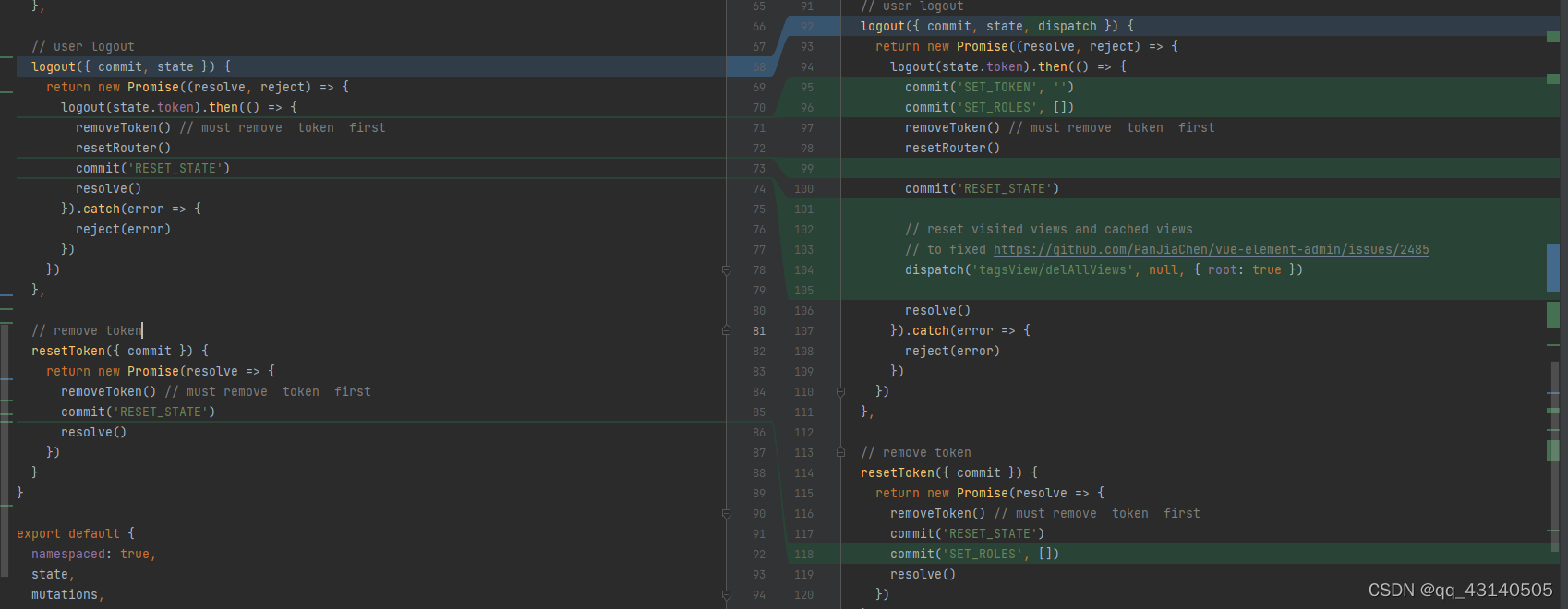
Task: Click the bright left gutter line number 81
Action: 759,330
